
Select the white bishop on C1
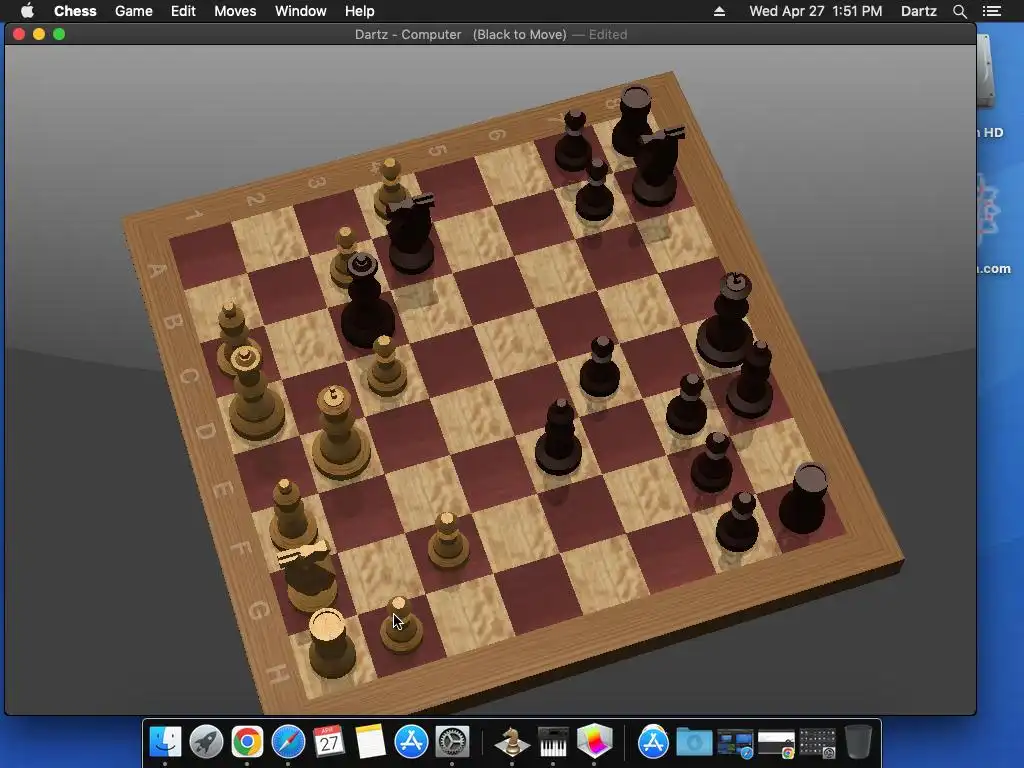(232, 338)
